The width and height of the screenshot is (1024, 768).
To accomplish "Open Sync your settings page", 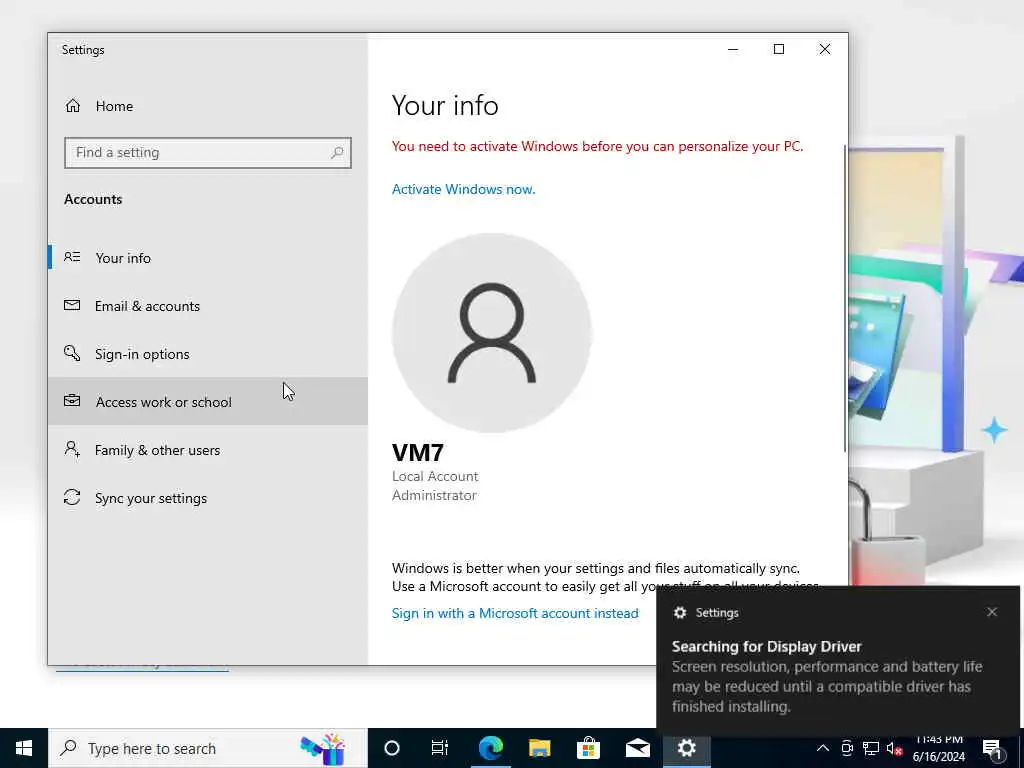I will point(208,498).
